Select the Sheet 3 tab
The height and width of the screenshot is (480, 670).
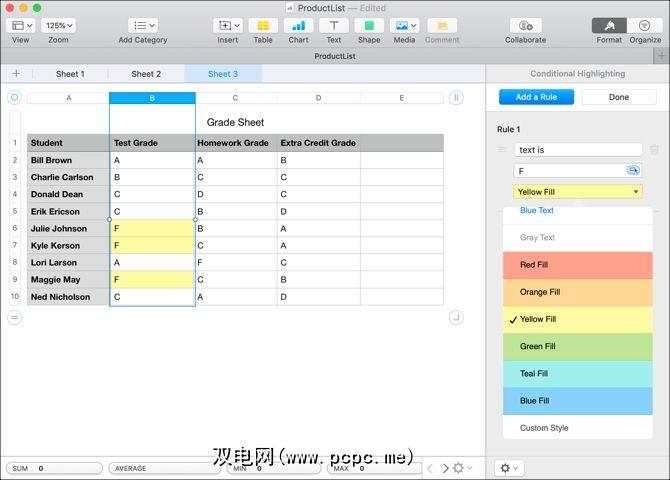tap(223, 74)
